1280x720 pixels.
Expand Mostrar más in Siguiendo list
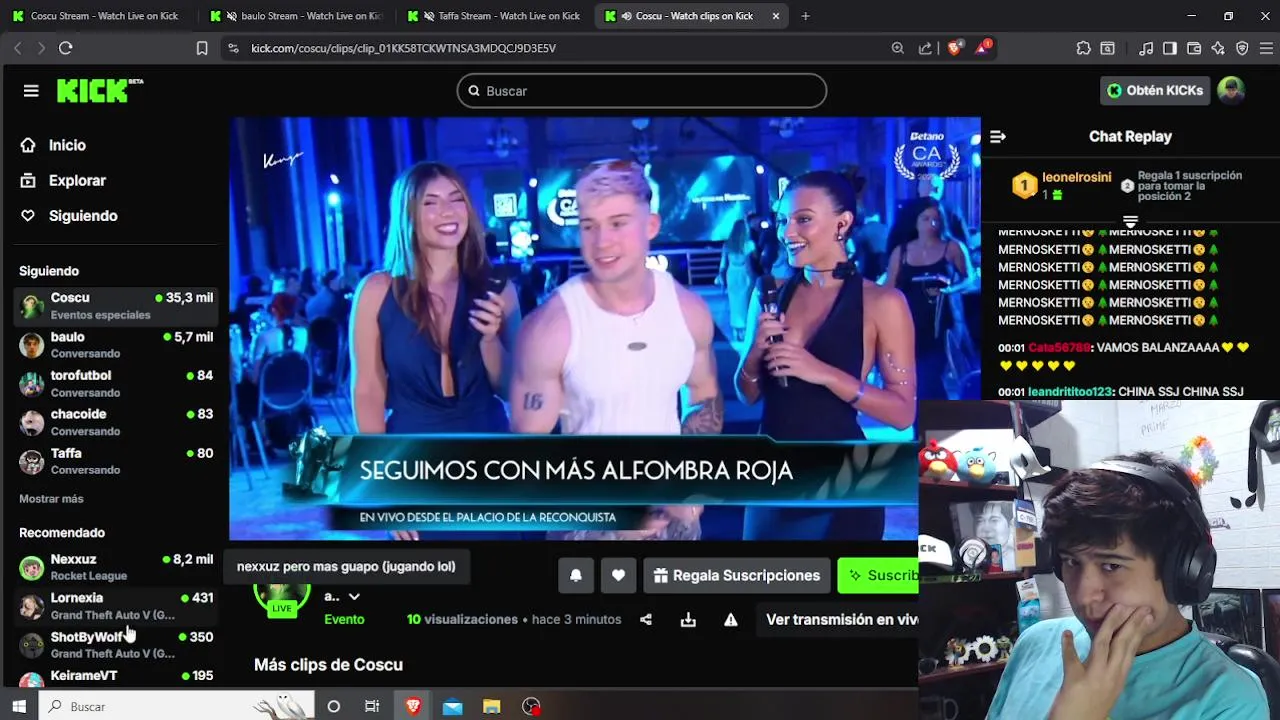(x=51, y=499)
